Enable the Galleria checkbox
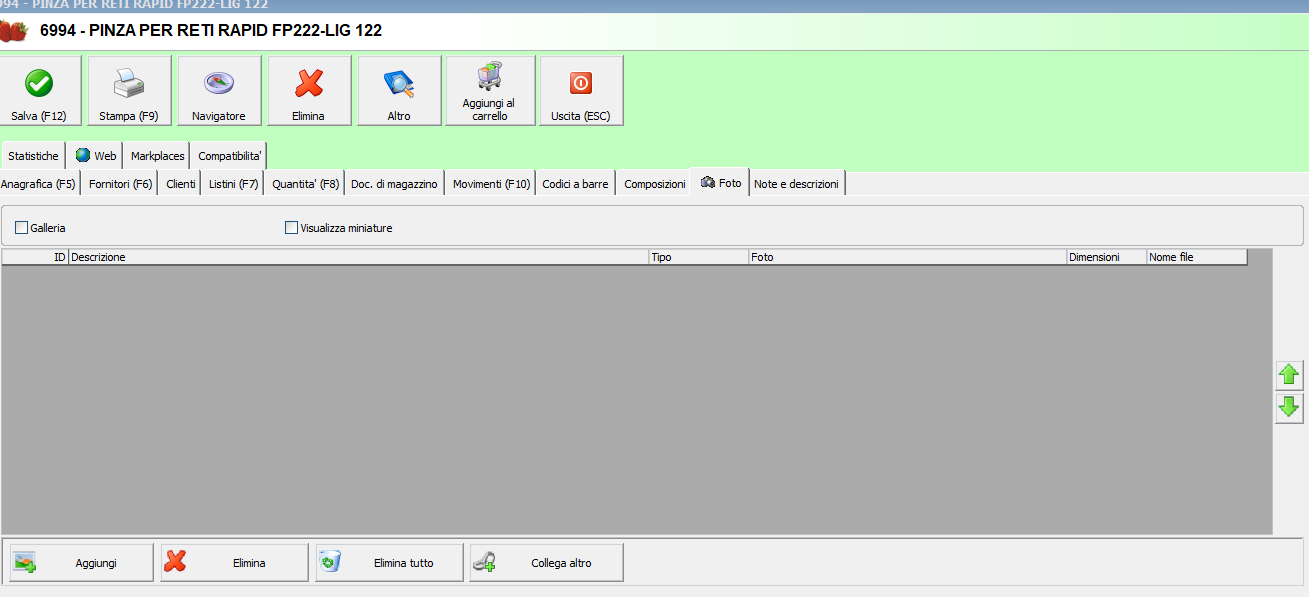1309x597 pixels. point(21,228)
